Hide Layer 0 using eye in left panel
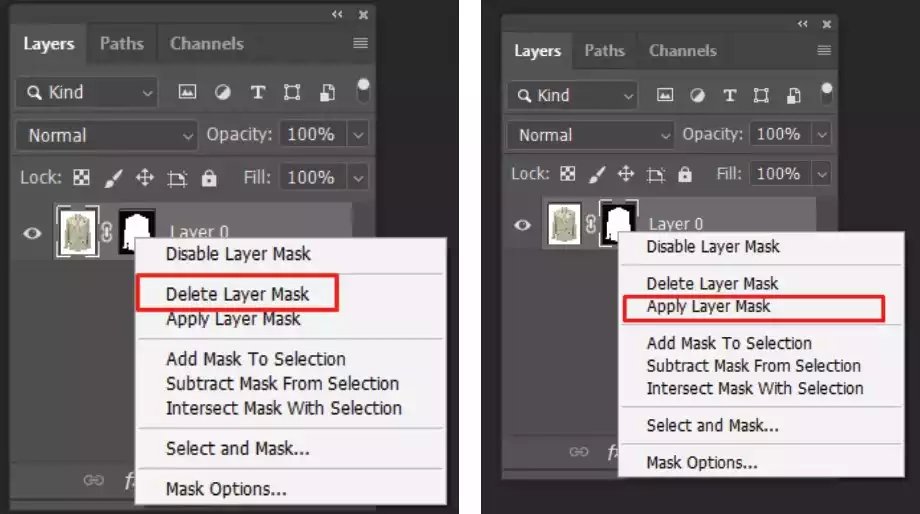This screenshot has height=514, width=920. pos(32,234)
